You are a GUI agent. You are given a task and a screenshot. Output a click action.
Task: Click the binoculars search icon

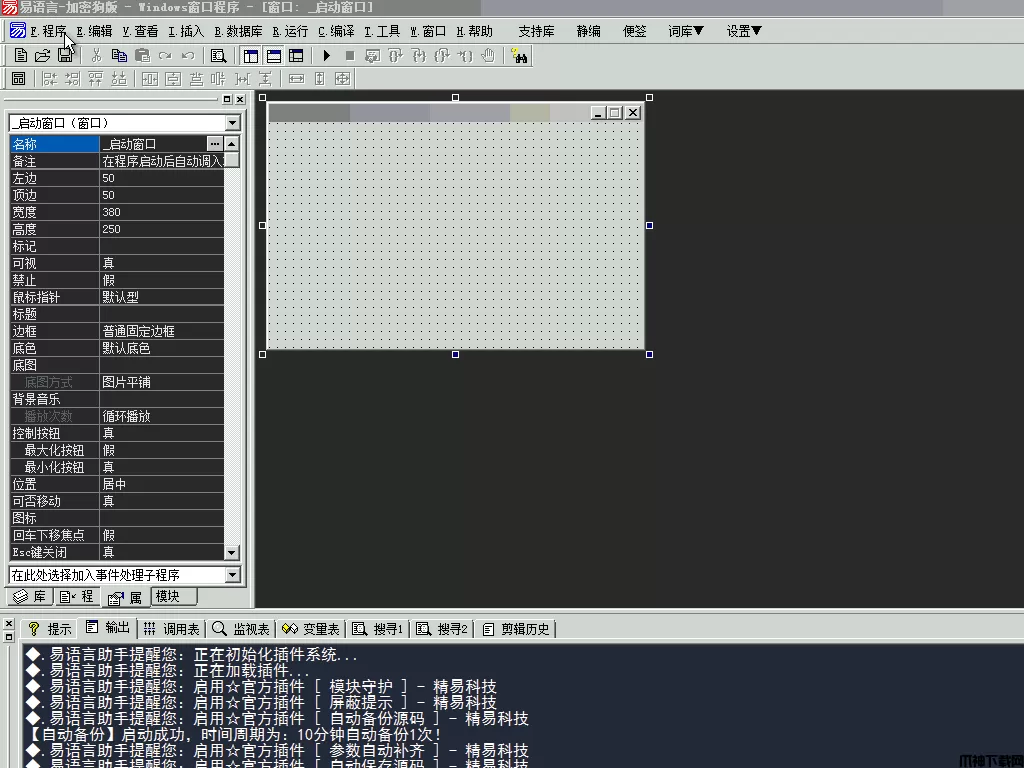click(518, 56)
